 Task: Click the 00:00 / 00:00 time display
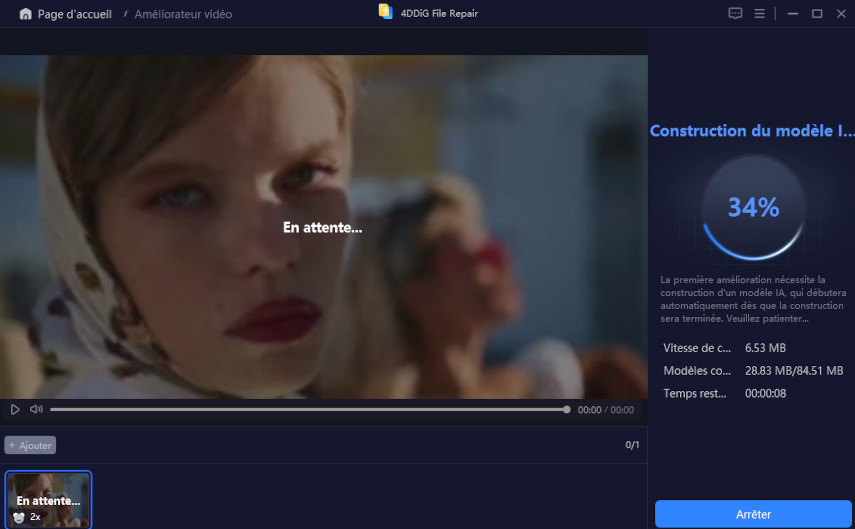coord(606,410)
